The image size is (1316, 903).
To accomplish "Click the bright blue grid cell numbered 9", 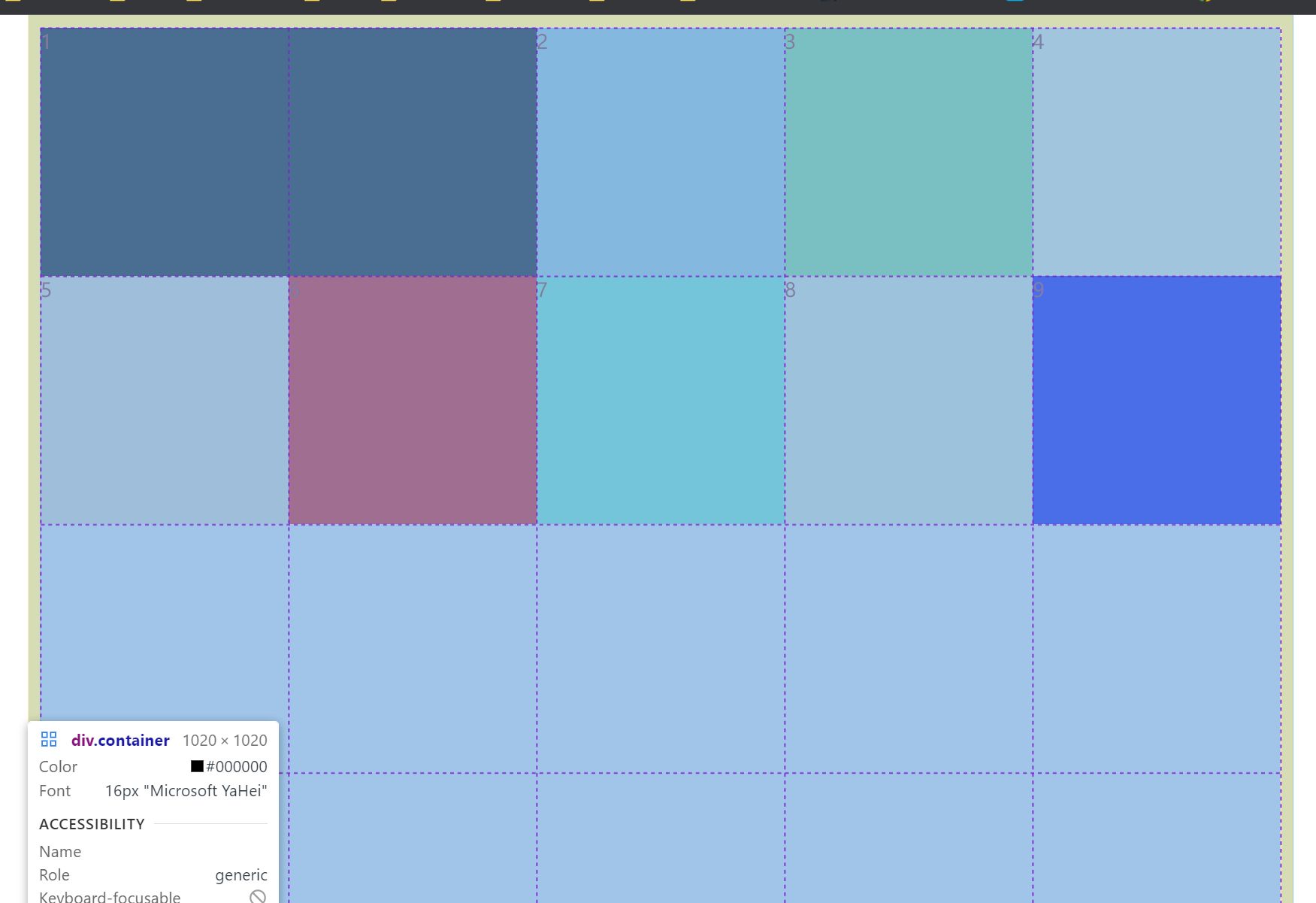I will point(1157,401).
